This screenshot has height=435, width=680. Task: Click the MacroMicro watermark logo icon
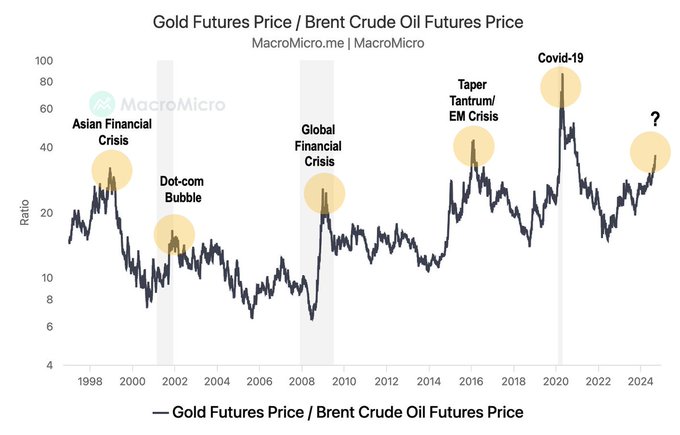click(x=102, y=104)
